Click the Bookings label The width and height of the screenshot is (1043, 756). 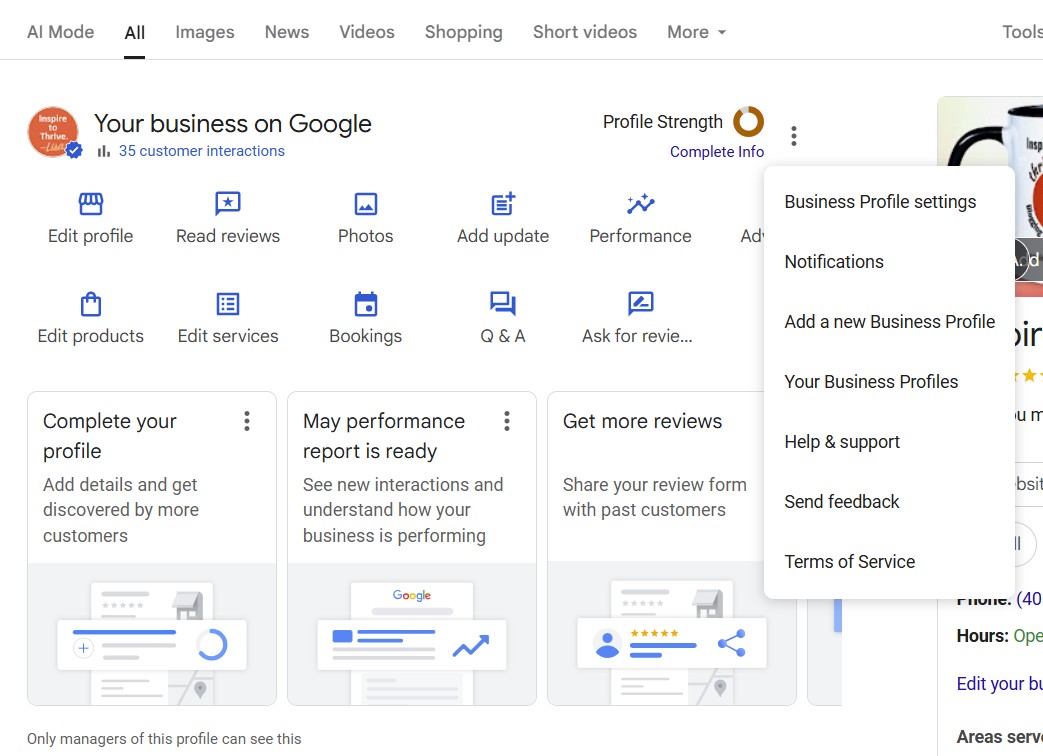[365, 336]
